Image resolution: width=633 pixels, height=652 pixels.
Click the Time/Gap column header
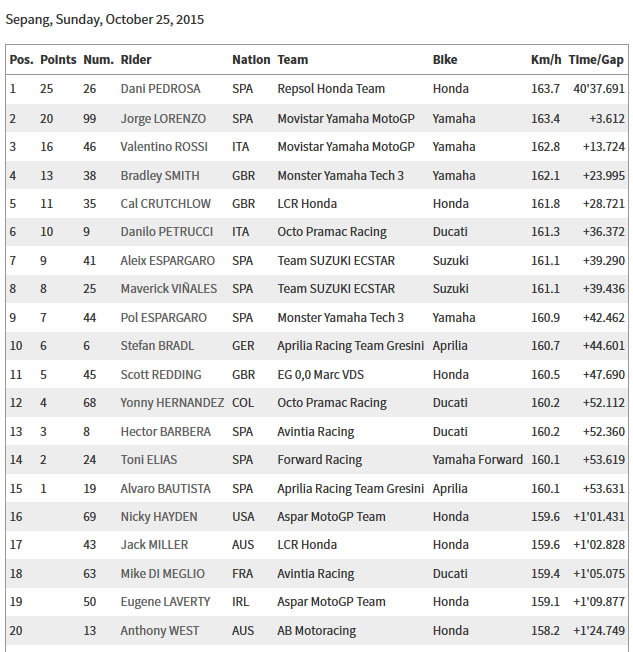(596, 60)
